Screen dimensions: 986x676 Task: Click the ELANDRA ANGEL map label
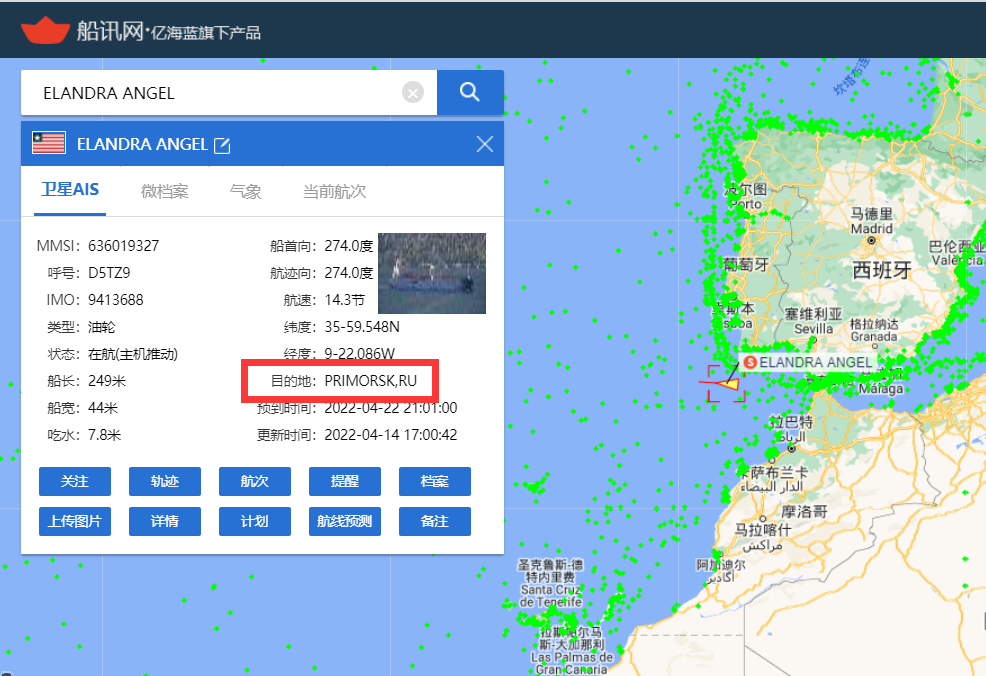pos(814,362)
